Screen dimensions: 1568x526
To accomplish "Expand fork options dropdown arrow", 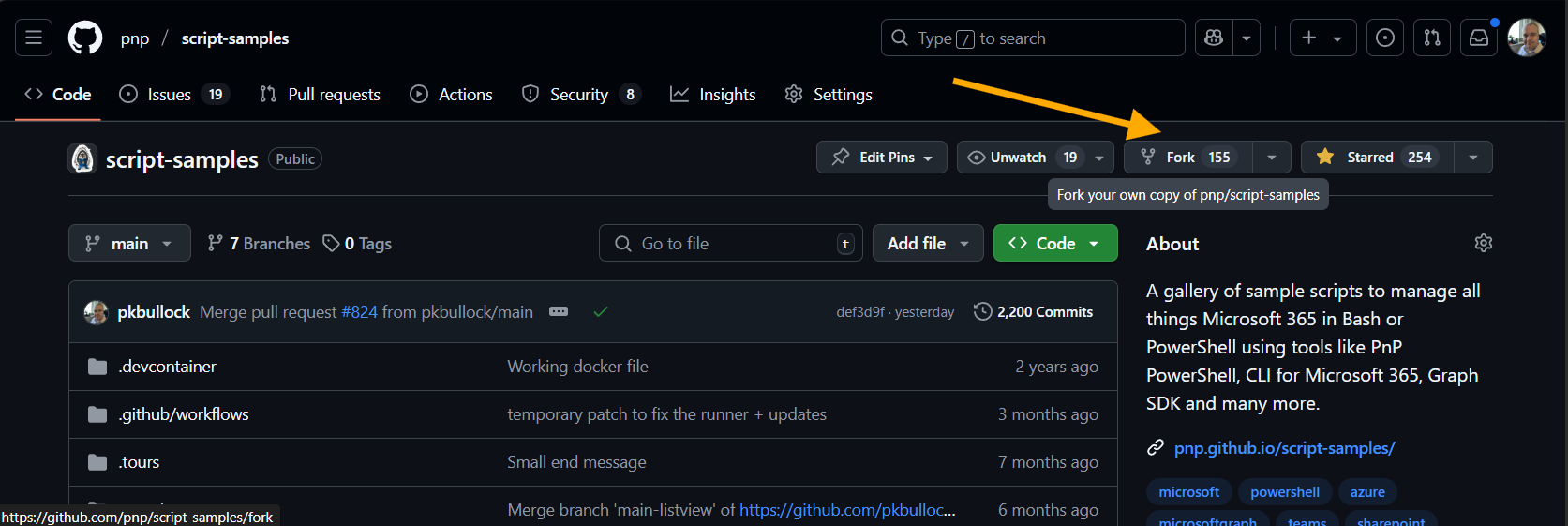I will tap(1272, 158).
